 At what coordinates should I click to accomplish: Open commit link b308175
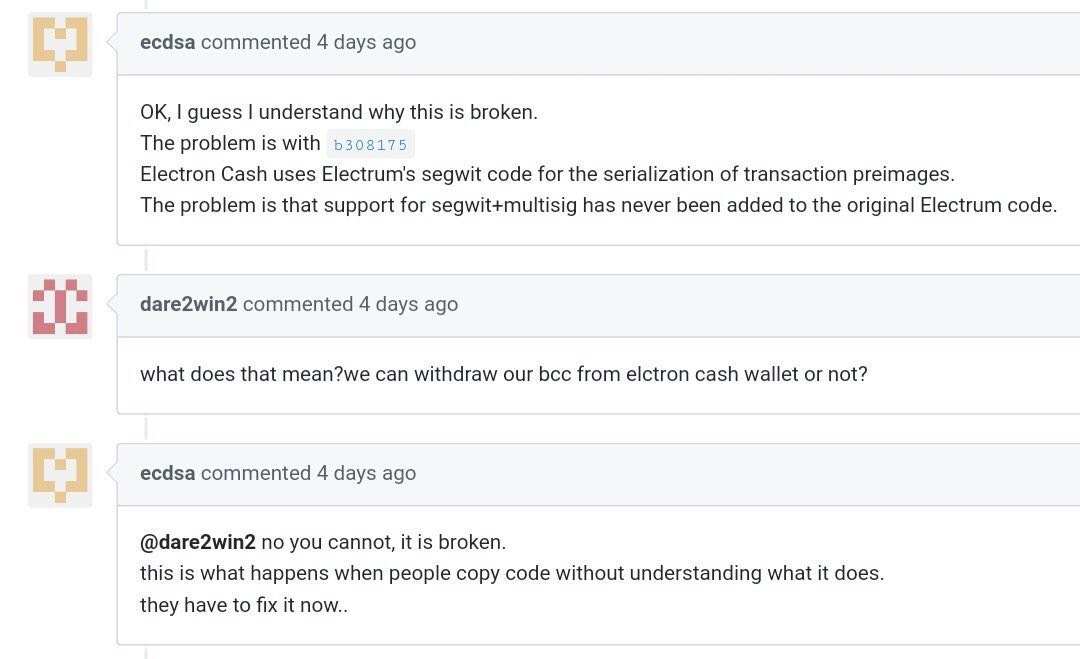[371, 144]
